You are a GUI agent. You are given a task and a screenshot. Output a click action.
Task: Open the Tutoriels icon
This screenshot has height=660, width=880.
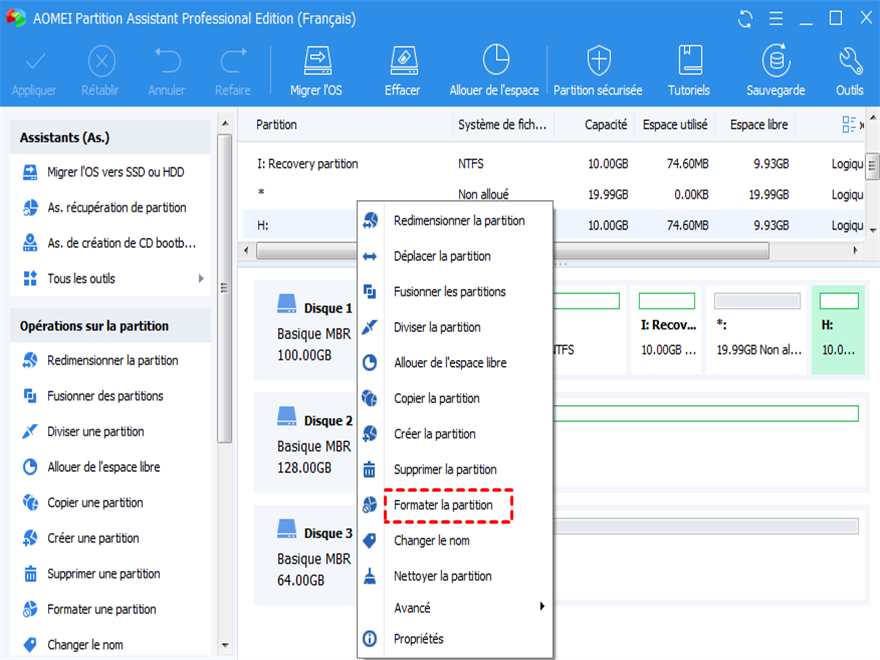(x=689, y=61)
